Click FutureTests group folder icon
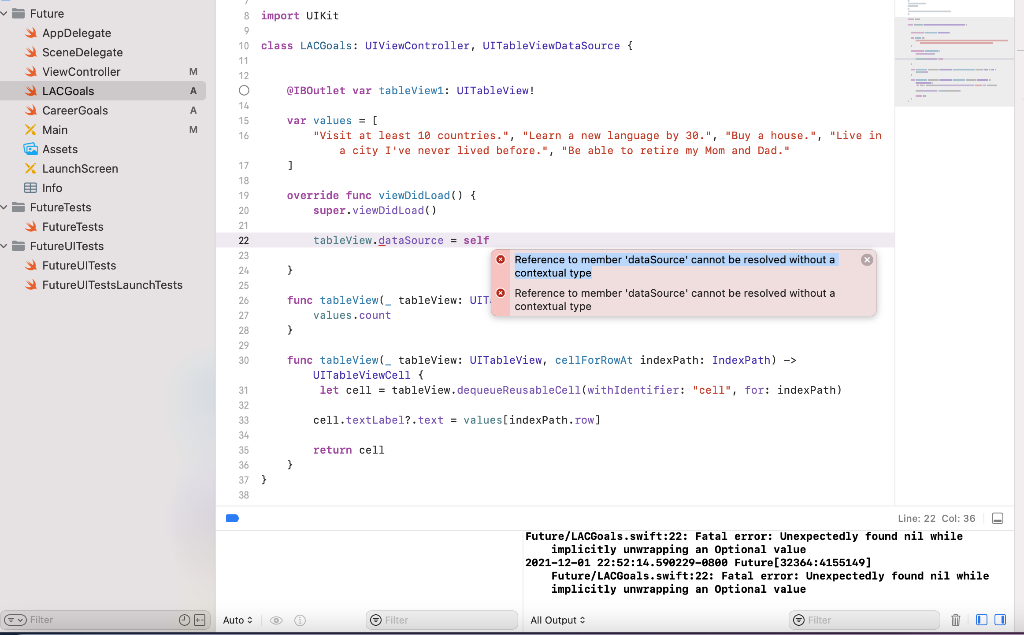The image size is (1024, 635). point(18,207)
